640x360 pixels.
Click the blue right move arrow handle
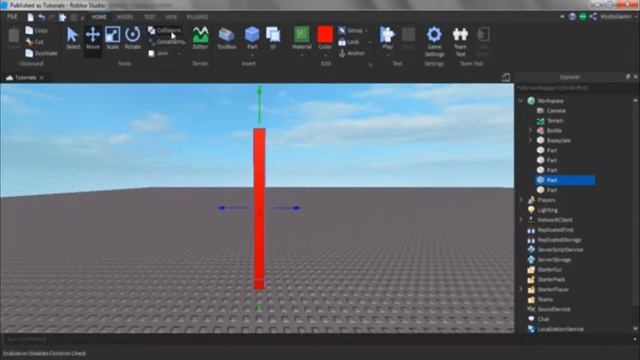coord(287,208)
